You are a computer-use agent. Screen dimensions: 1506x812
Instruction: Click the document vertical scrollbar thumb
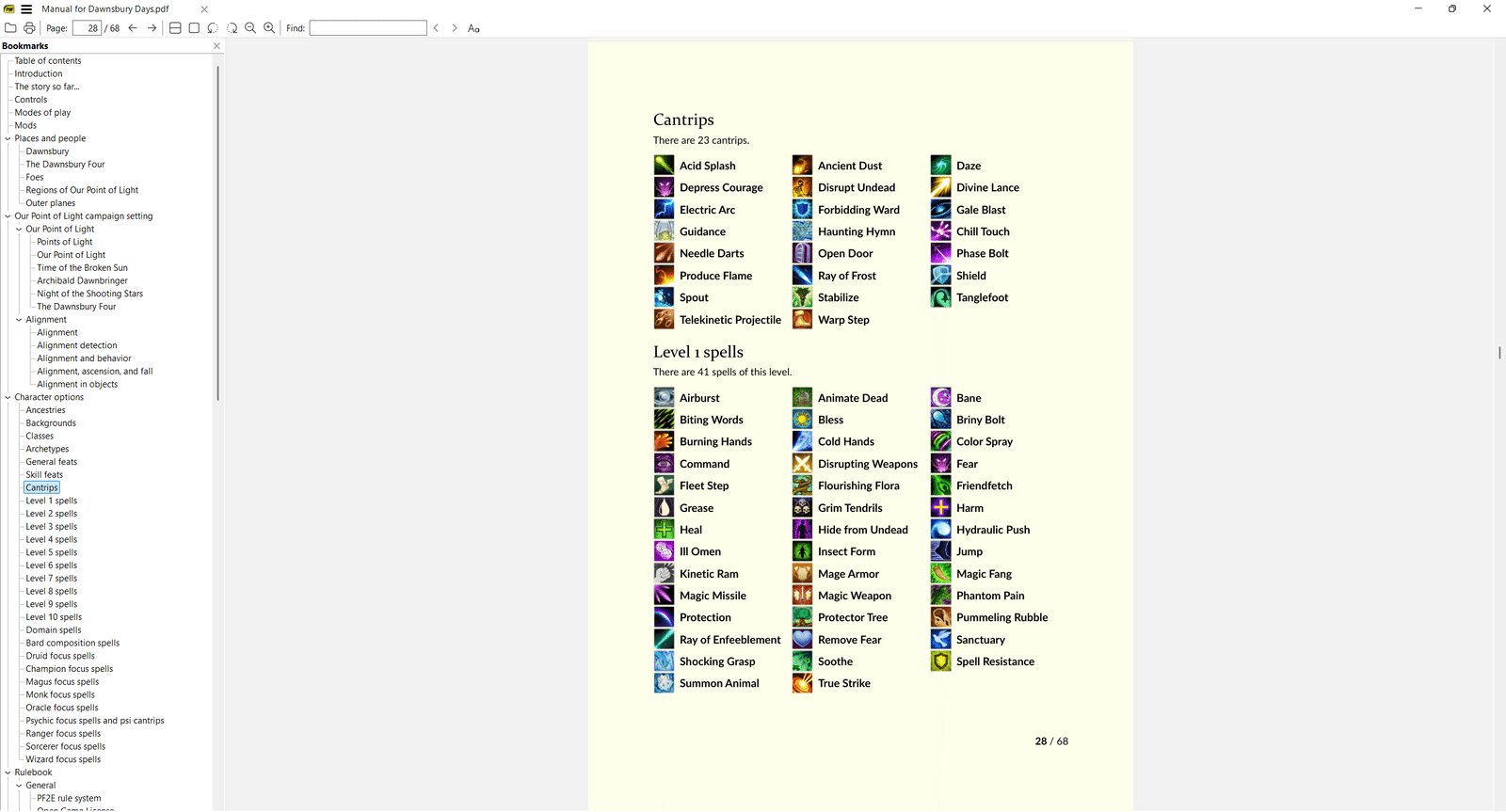coord(1499,353)
